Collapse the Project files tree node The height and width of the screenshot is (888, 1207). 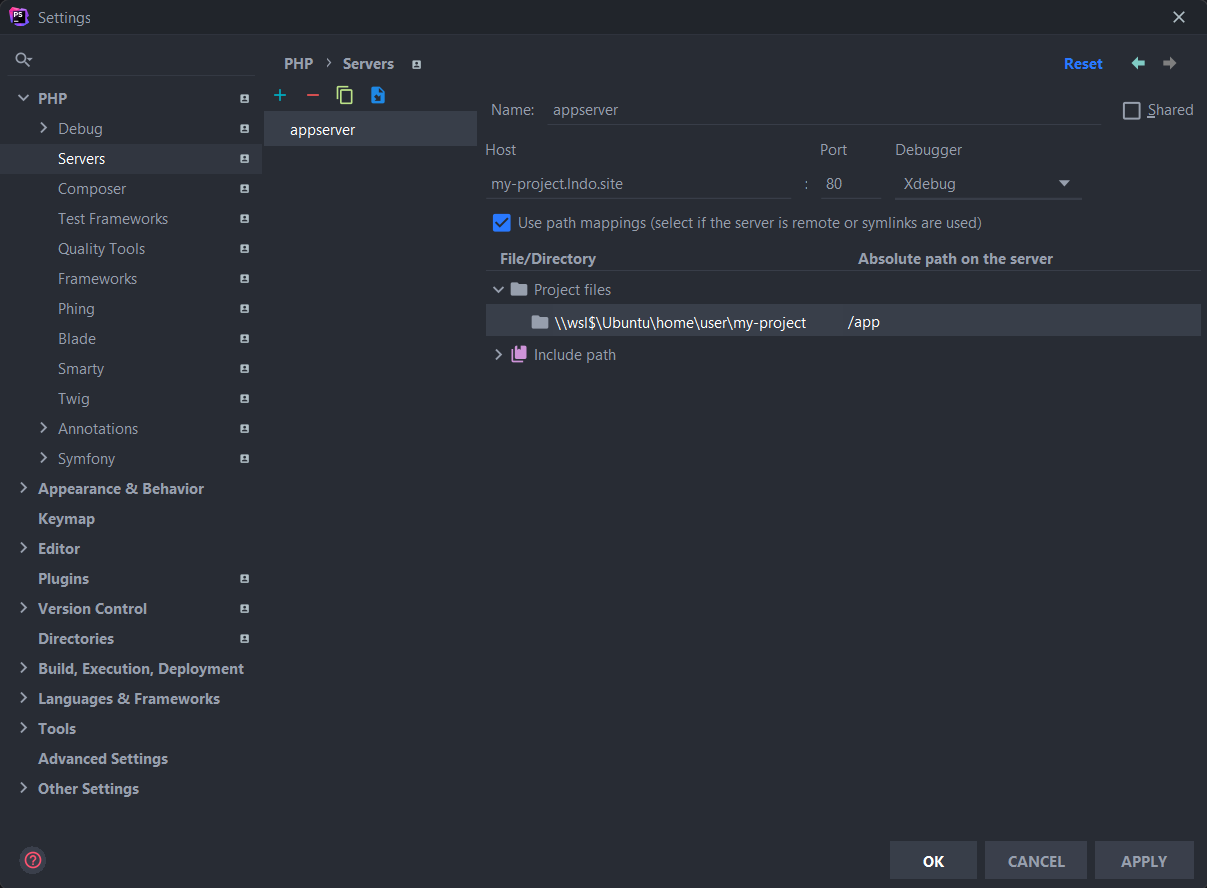click(498, 288)
